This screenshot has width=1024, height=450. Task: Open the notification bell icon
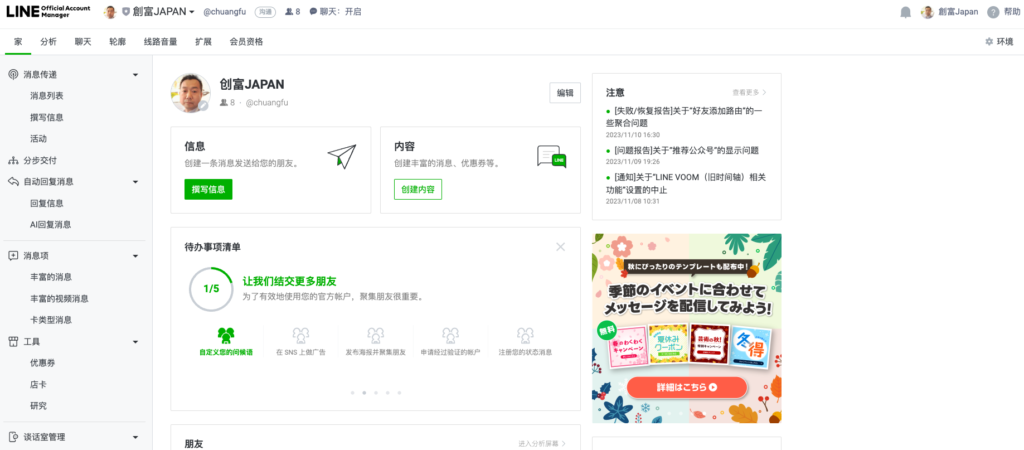pyautogui.click(x=905, y=12)
